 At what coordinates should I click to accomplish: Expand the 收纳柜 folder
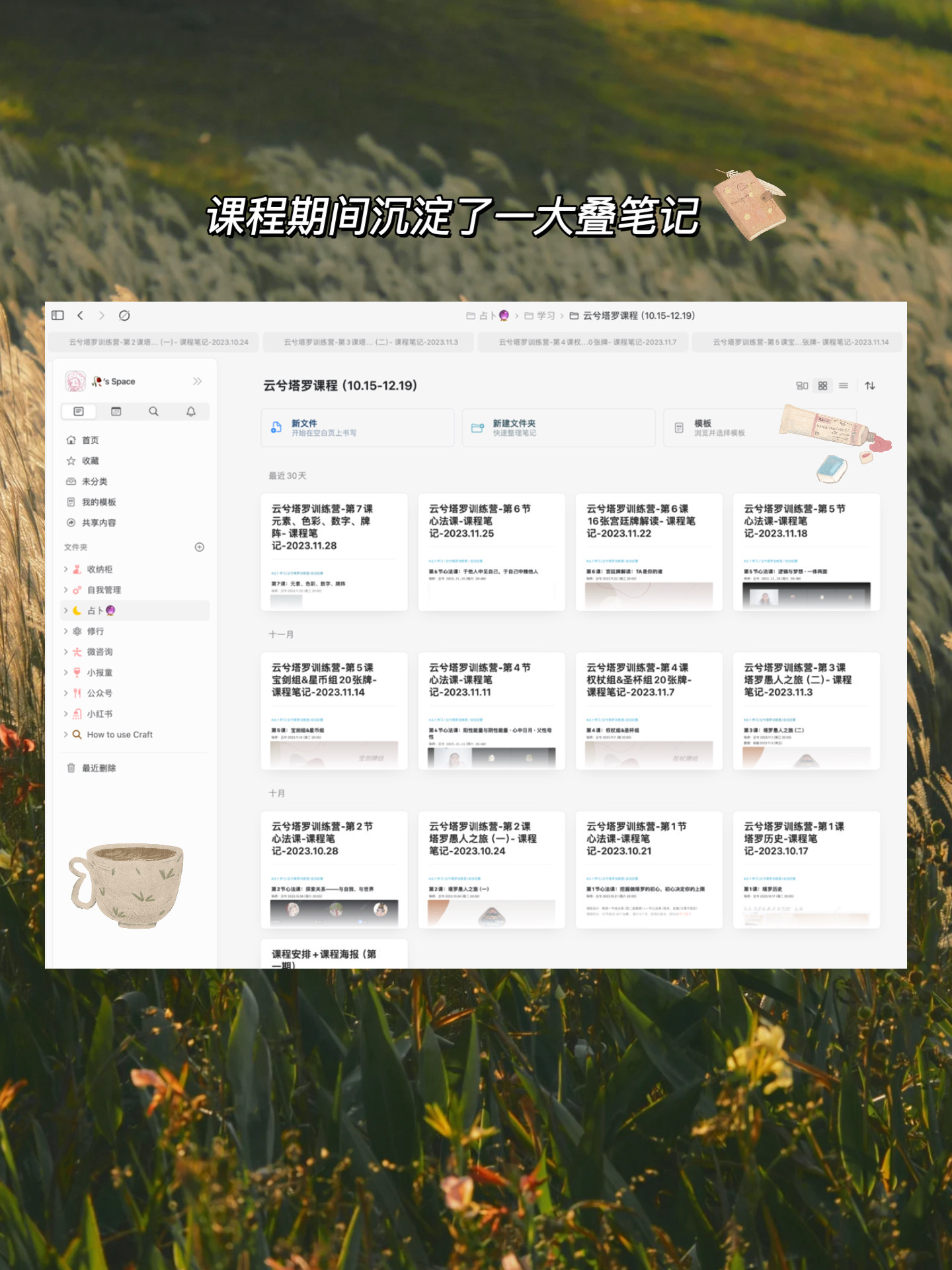[66, 569]
